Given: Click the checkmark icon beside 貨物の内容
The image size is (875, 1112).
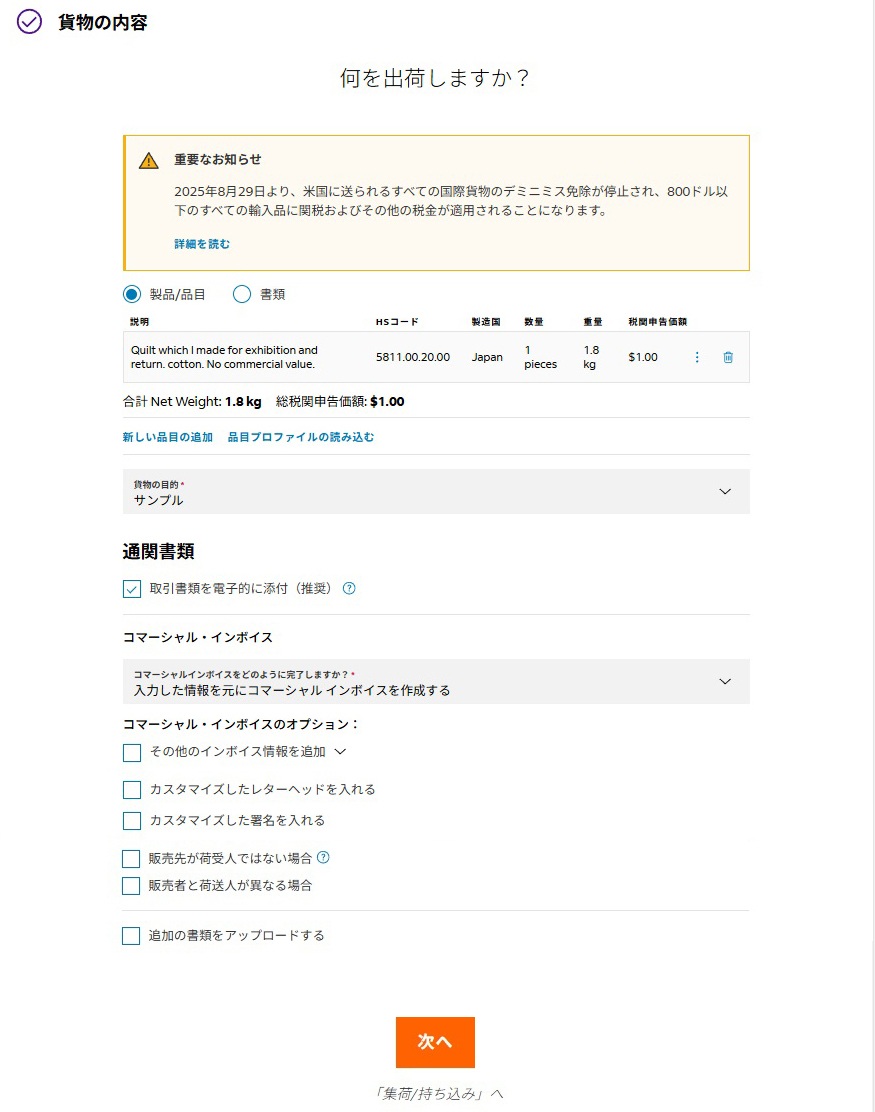Looking at the screenshot, I should (30, 22).
